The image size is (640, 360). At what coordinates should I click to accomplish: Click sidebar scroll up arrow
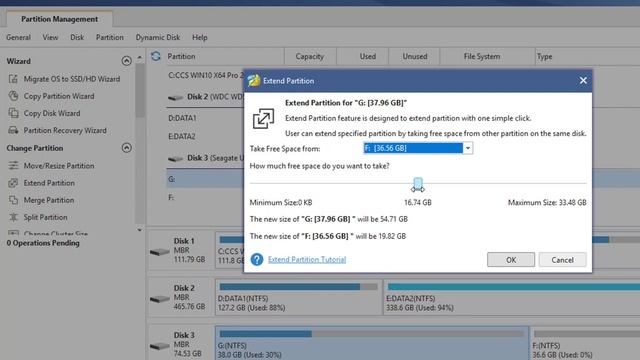[140, 58]
